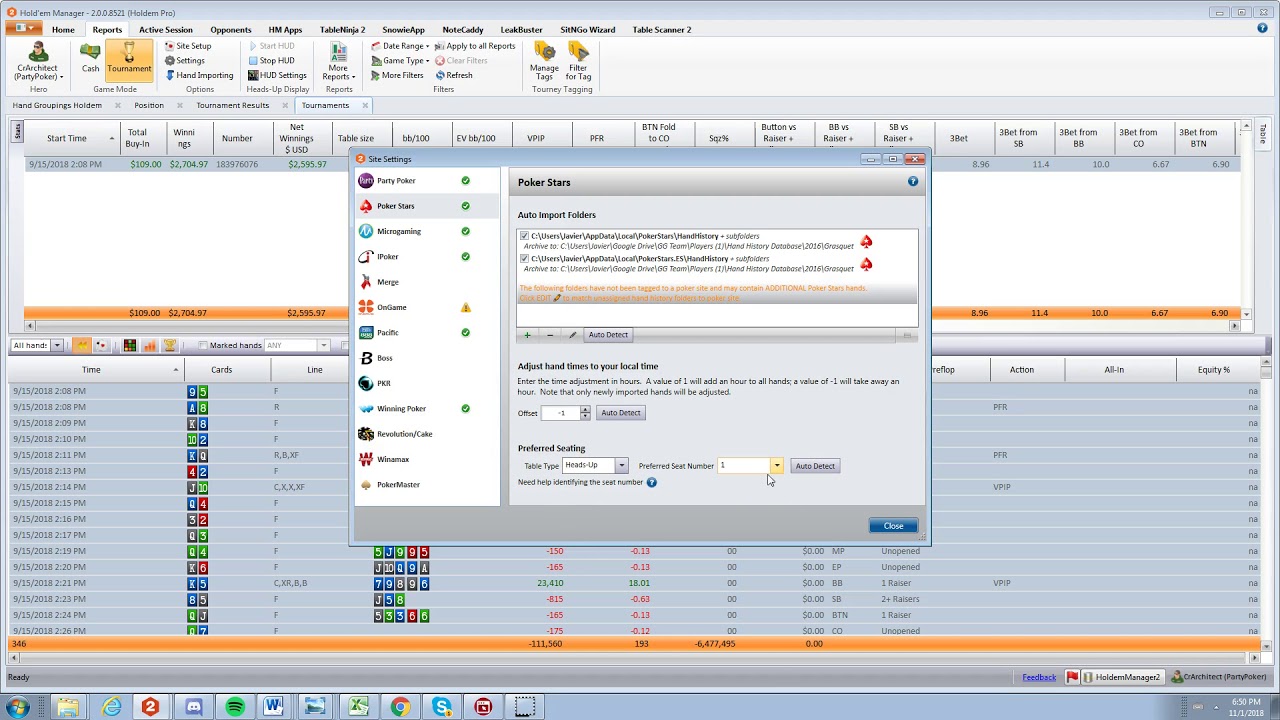Switch to Cash game mode
This screenshot has width=1280, height=720.
(x=90, y=58)
